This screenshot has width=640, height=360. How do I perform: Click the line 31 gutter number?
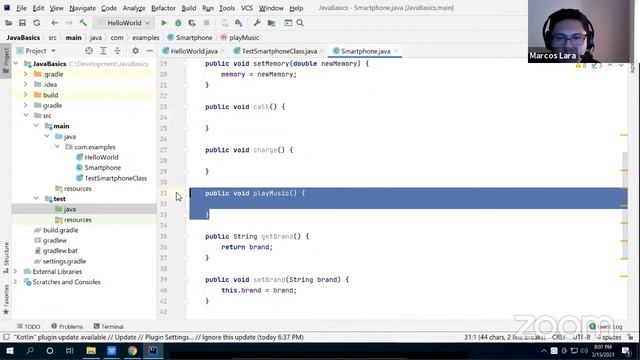pyautogui.click(x=164, y=193)
